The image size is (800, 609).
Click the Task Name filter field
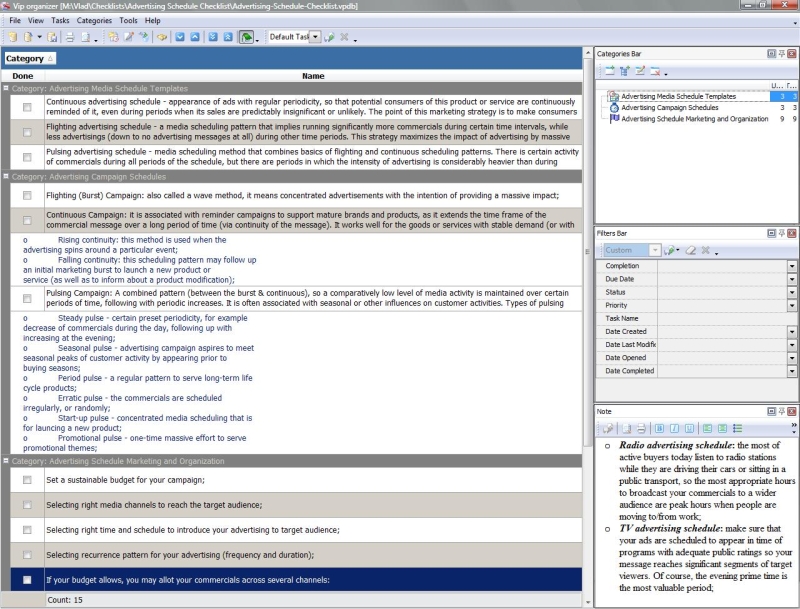tap(721, 318)
